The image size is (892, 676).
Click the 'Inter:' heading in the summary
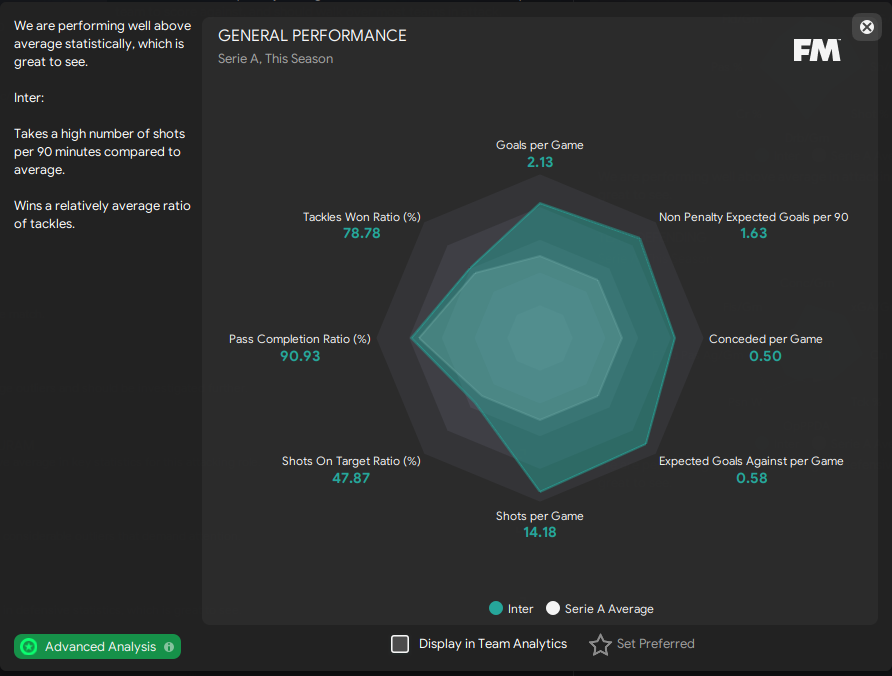pos(29,98)
